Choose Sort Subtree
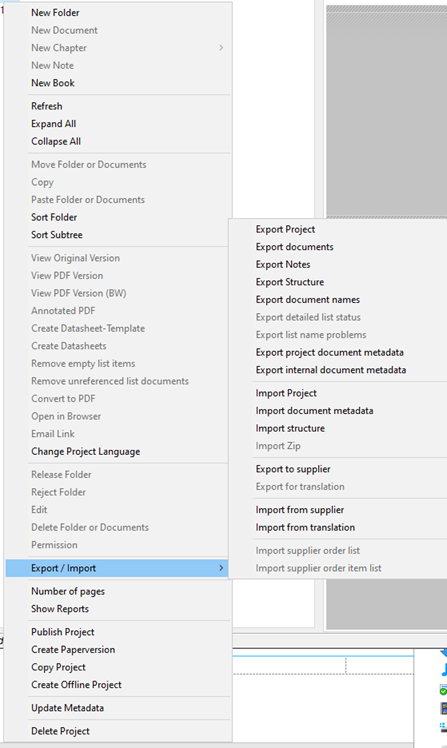Screen dimensions: 447x748 [57, 235]
